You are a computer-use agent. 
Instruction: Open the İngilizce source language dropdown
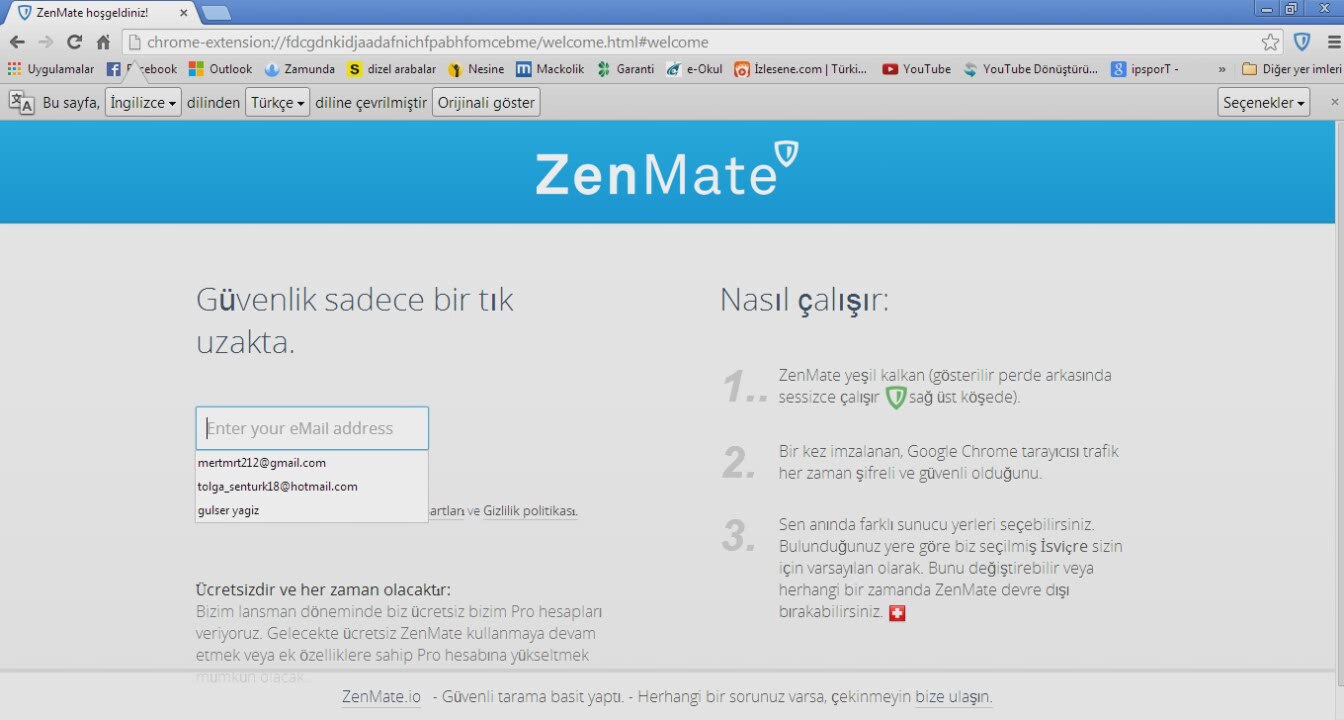click(143, 102)
